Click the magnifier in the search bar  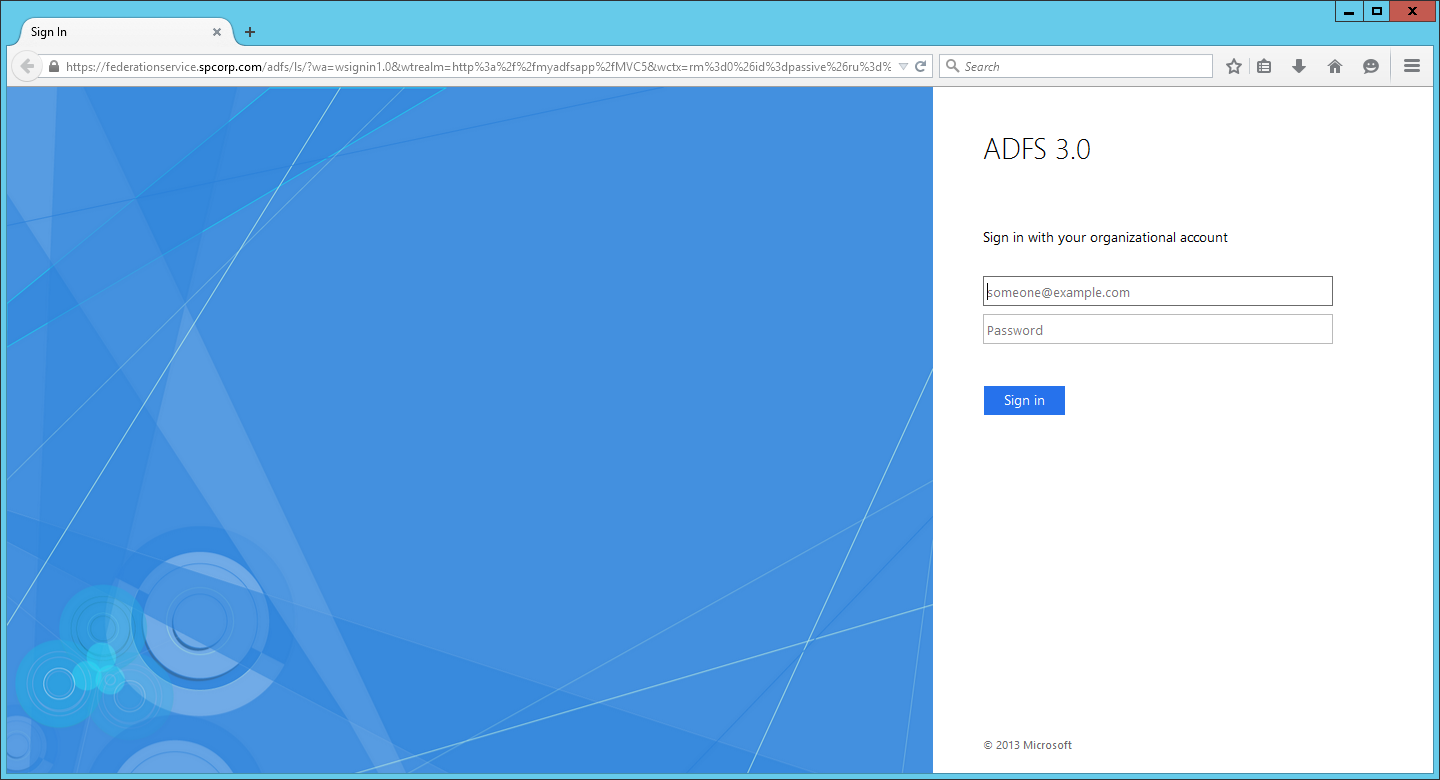tap(952, 65)
